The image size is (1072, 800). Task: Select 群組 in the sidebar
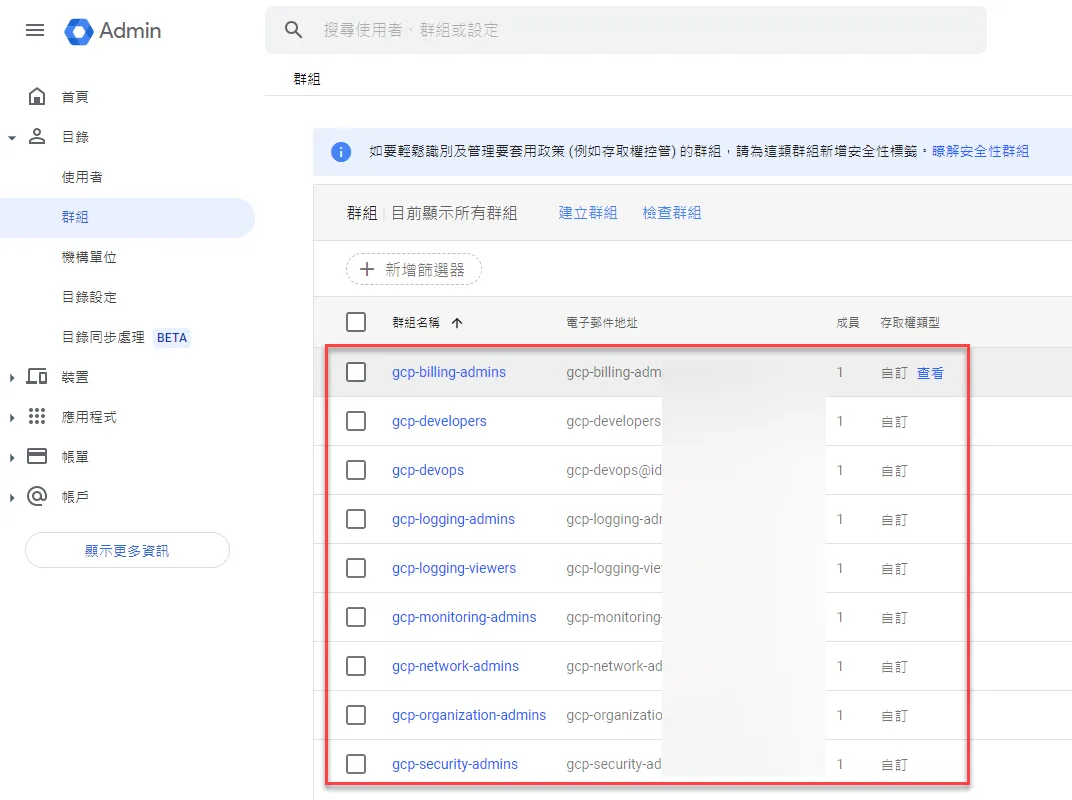127,217
